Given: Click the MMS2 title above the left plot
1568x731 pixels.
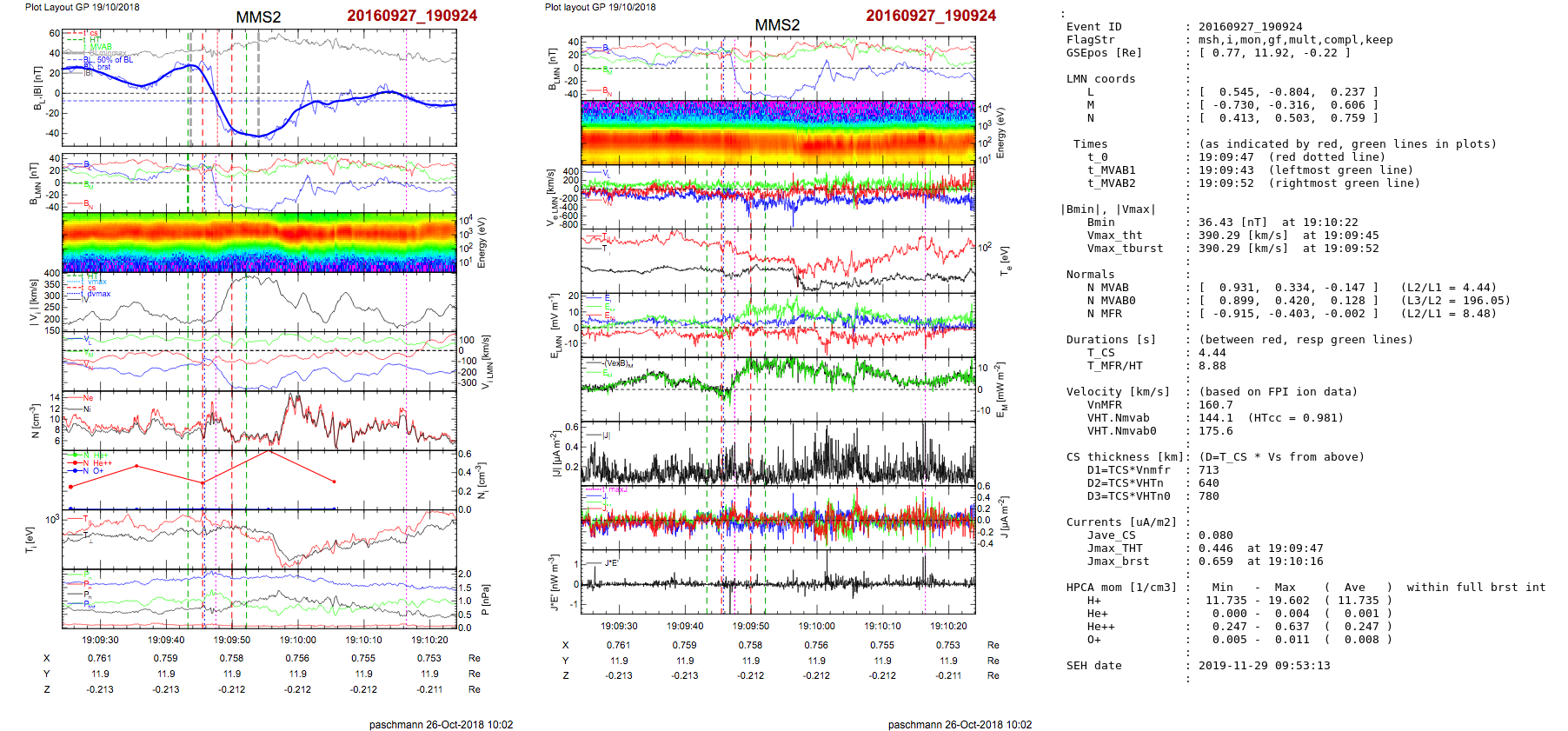Looking at the screenshot, I should tap(258, 17).
